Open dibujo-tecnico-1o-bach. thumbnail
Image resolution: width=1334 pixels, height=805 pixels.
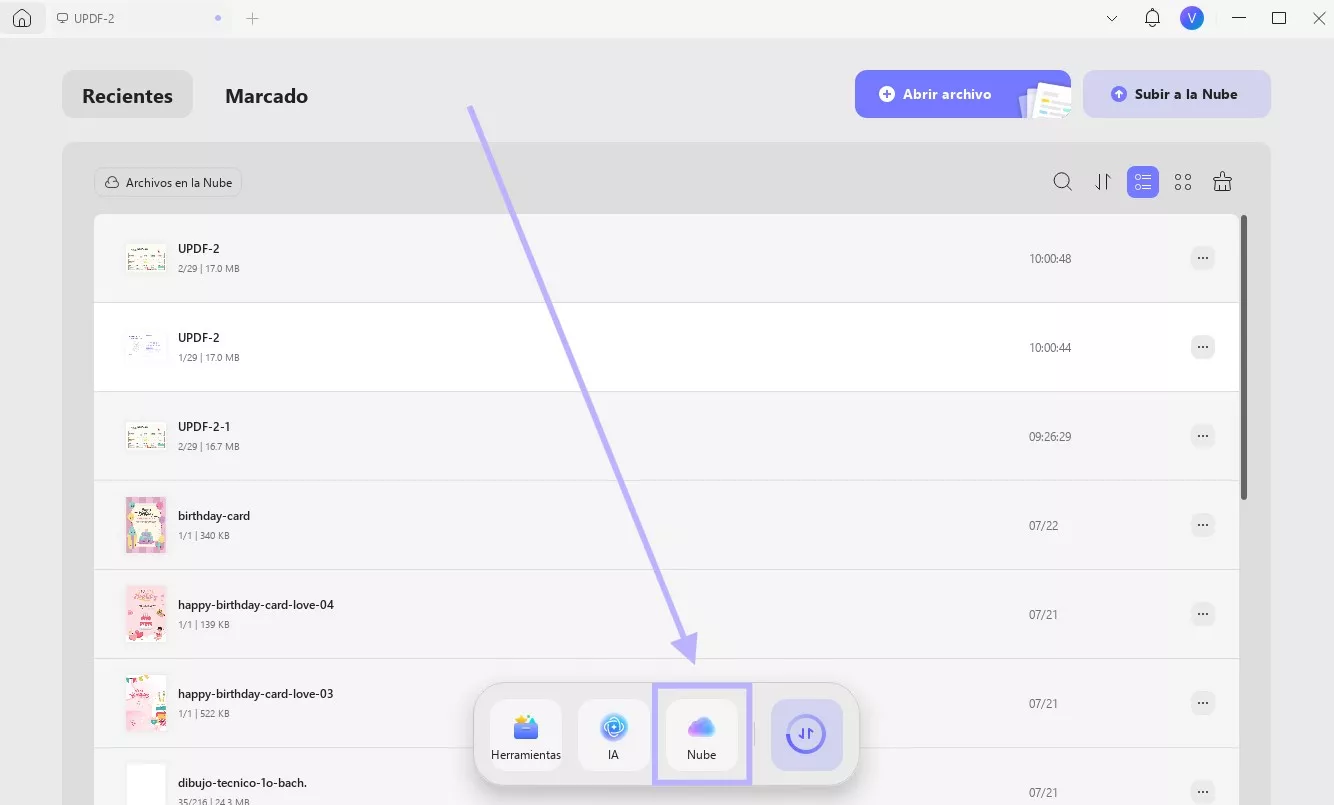click(x=146, y=785)
